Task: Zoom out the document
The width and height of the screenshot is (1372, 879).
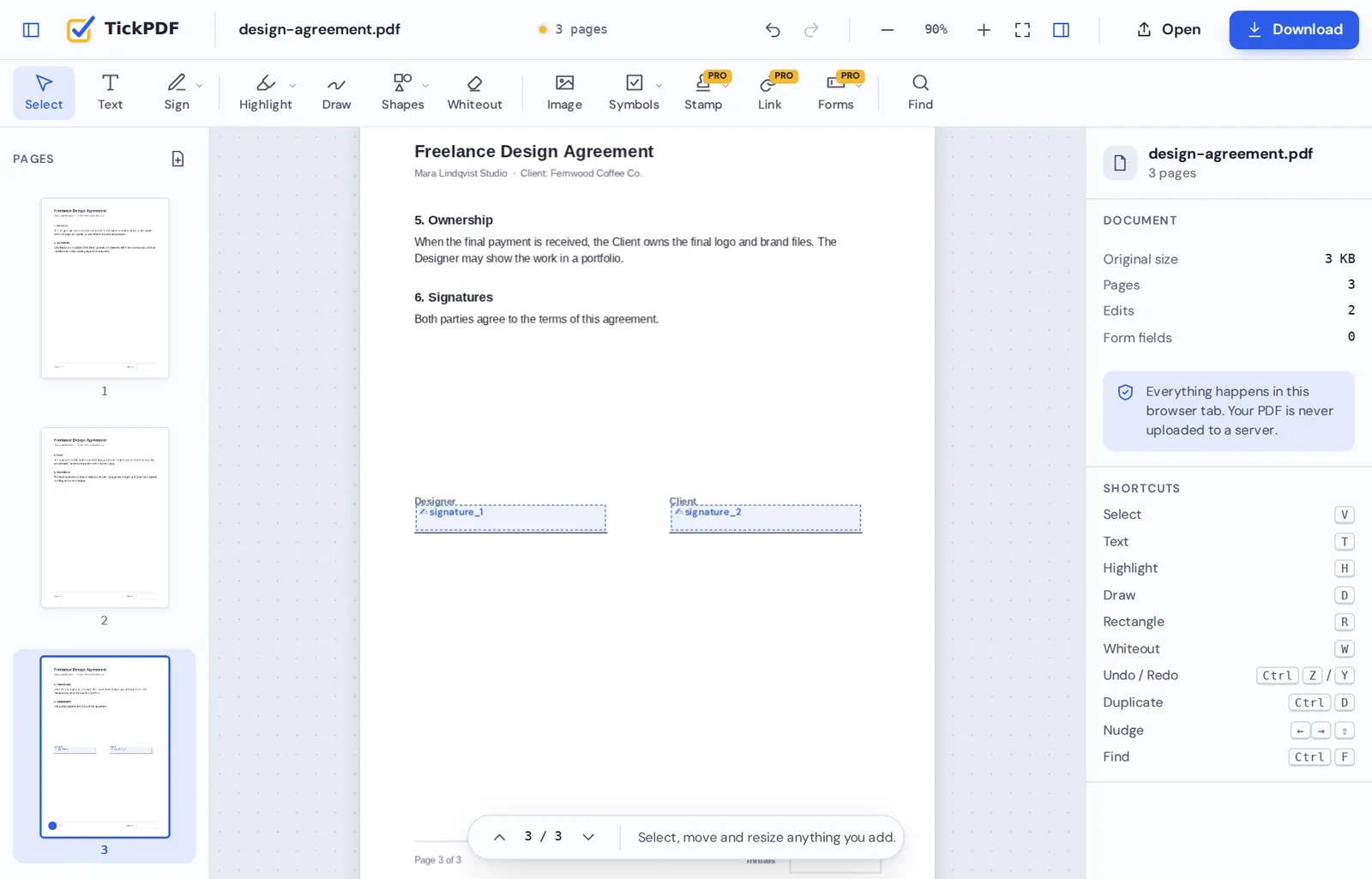Action: [888, 30]
